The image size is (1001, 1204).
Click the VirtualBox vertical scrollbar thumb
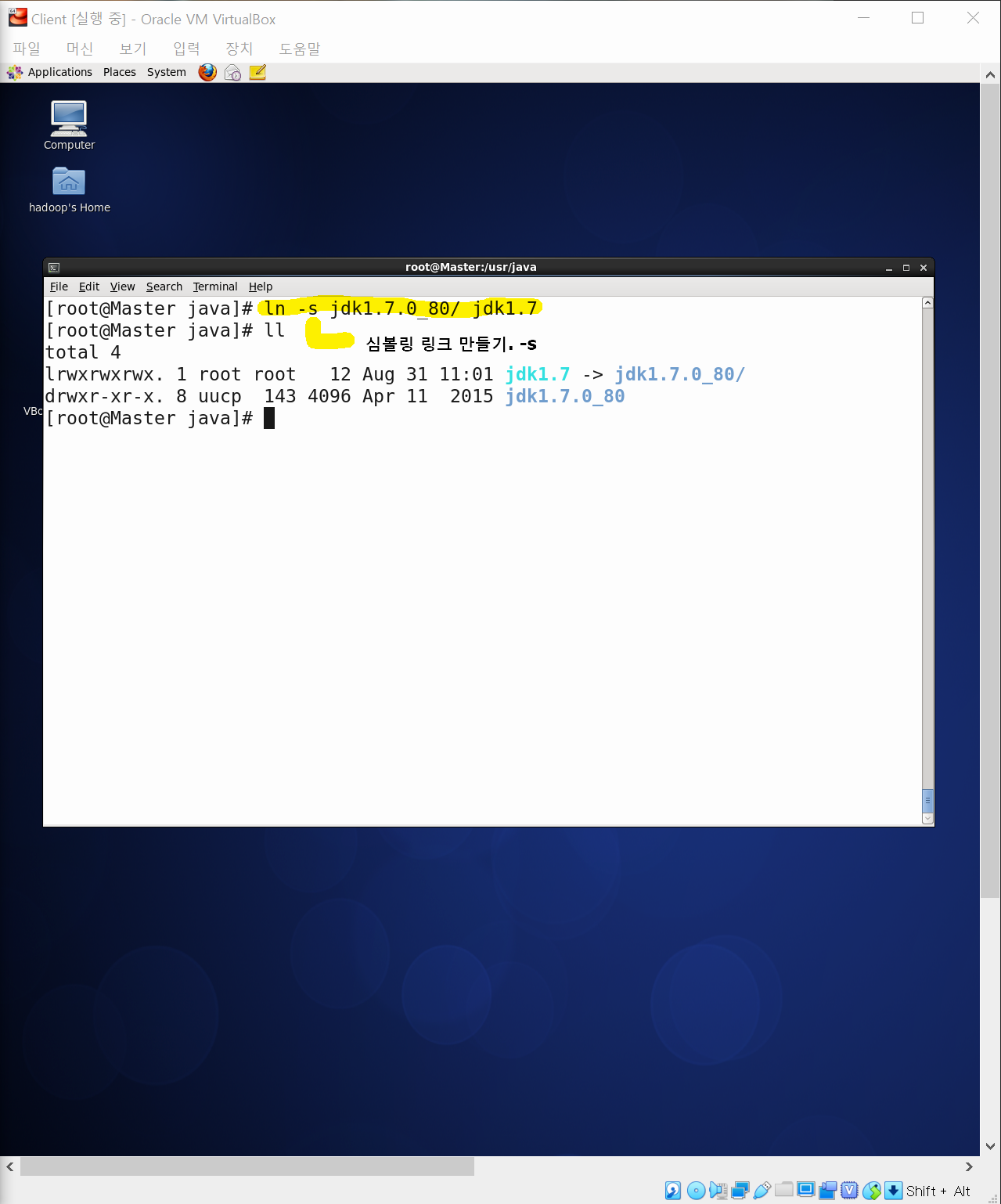pos(990,491)
